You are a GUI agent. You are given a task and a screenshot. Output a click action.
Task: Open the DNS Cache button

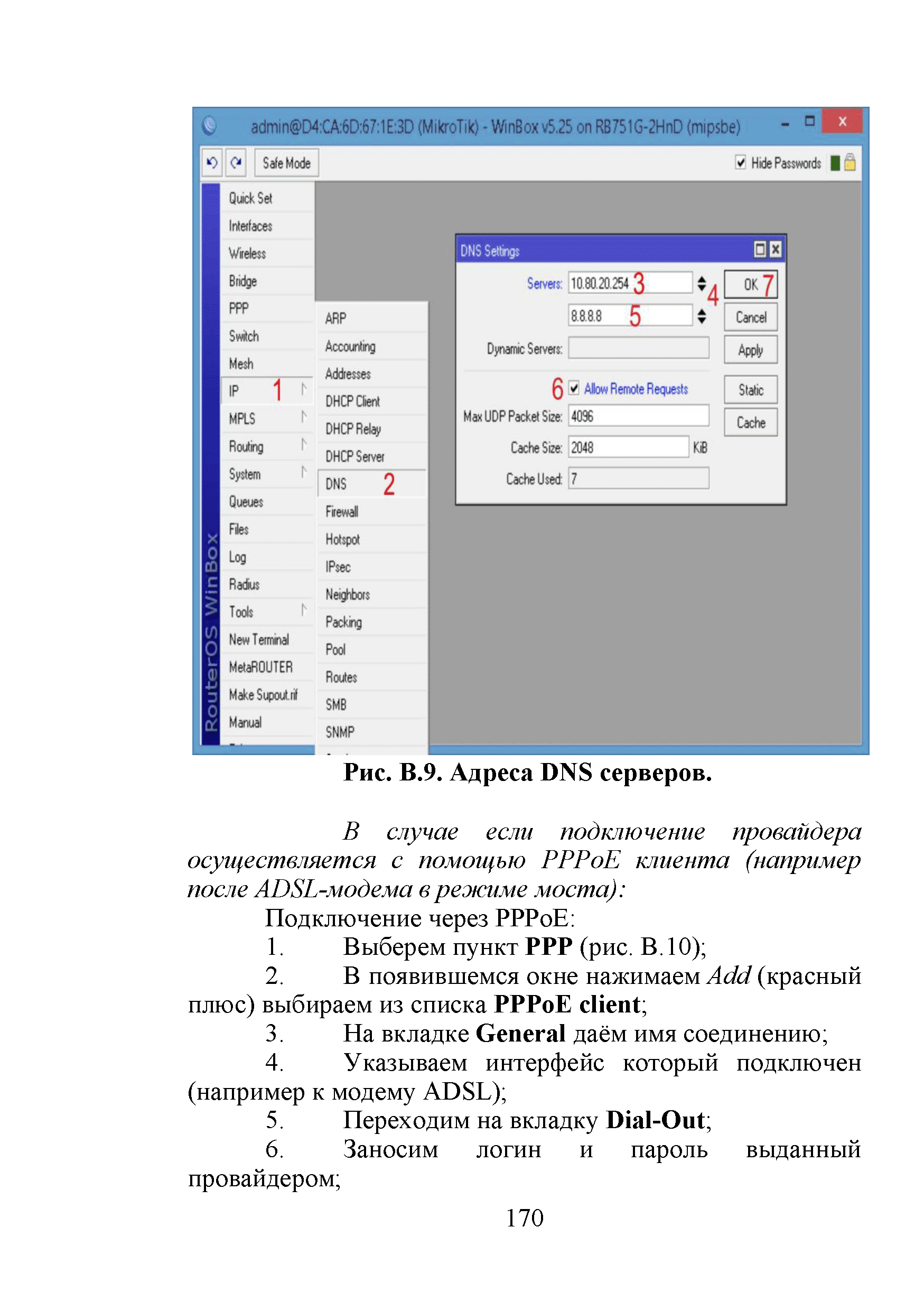click(751, 423)
